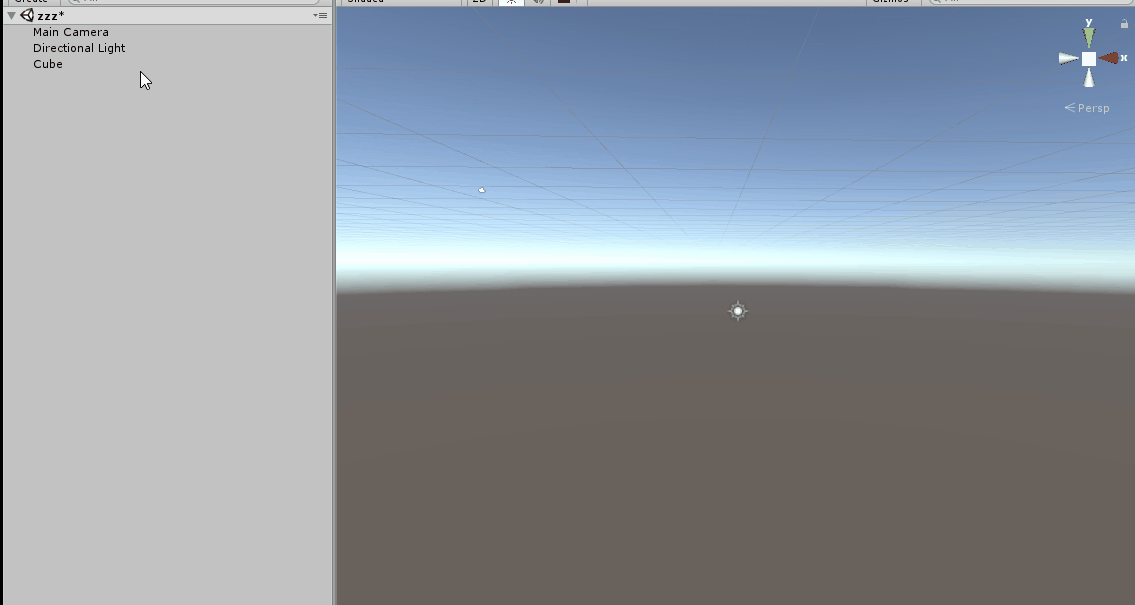Toggle the scene gizmo rotation lock
Screen dimensions: 1135x605
[1124, 24]
